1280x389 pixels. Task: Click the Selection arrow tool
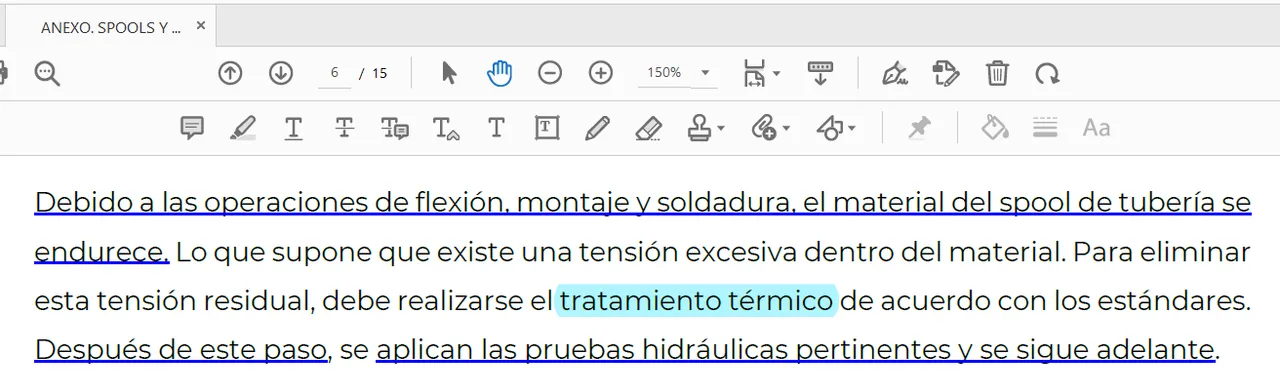(449, 73)
